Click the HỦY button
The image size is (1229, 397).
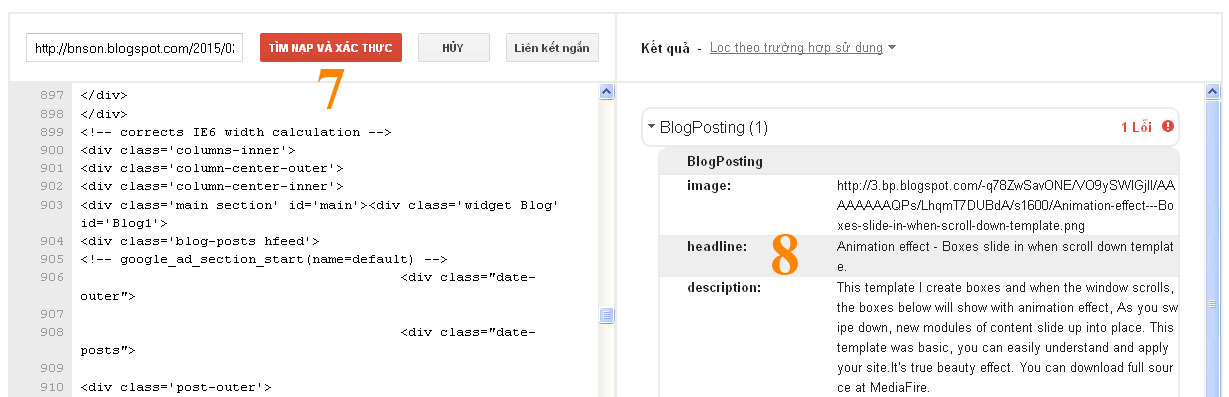(x=453, y=48)
